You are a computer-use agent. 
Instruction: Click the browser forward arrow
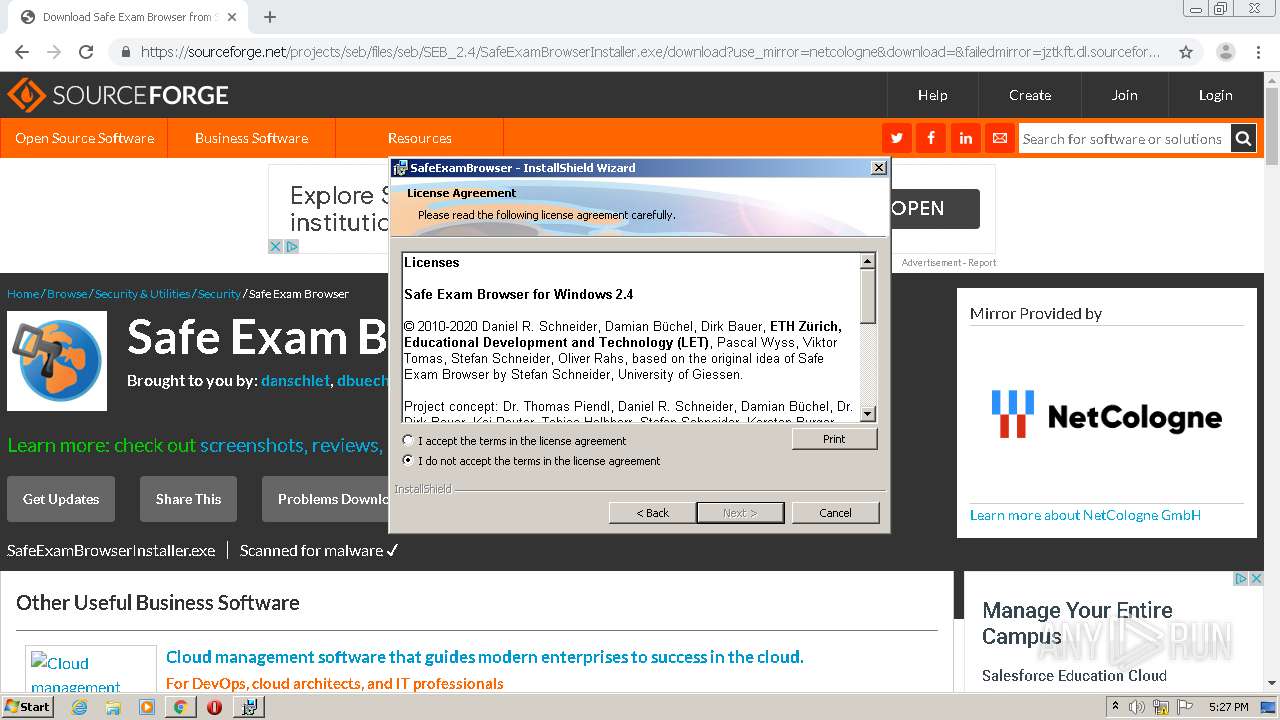click(x=54, y=52)
